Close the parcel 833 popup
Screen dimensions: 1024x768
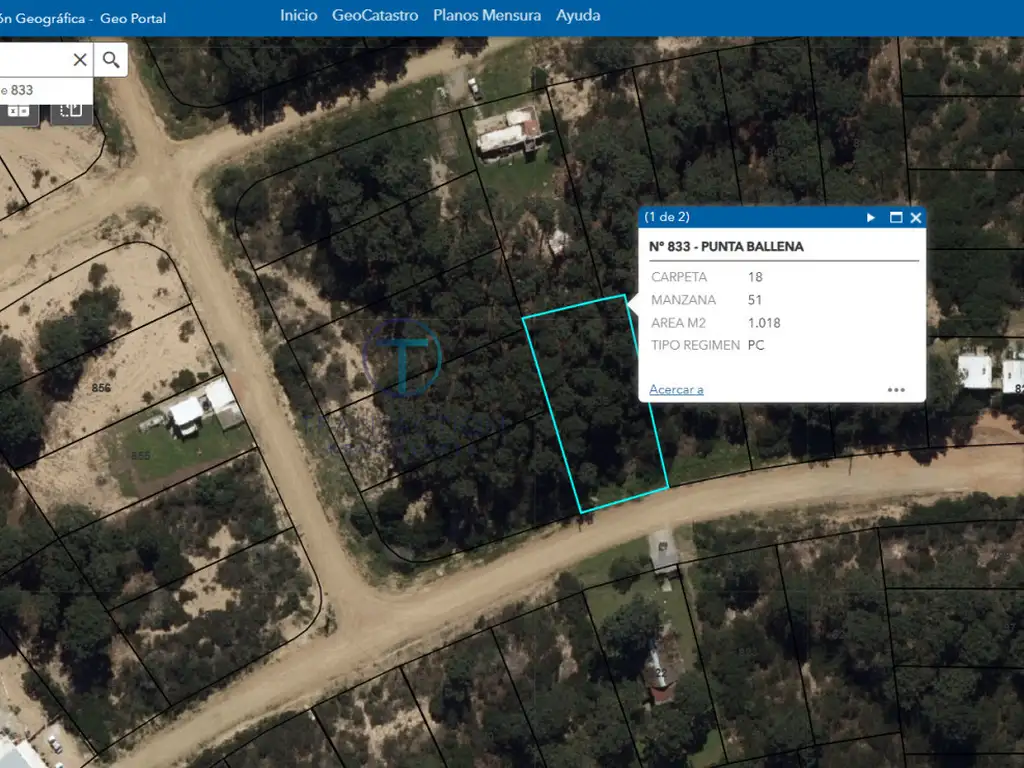(x=916, y=217)
